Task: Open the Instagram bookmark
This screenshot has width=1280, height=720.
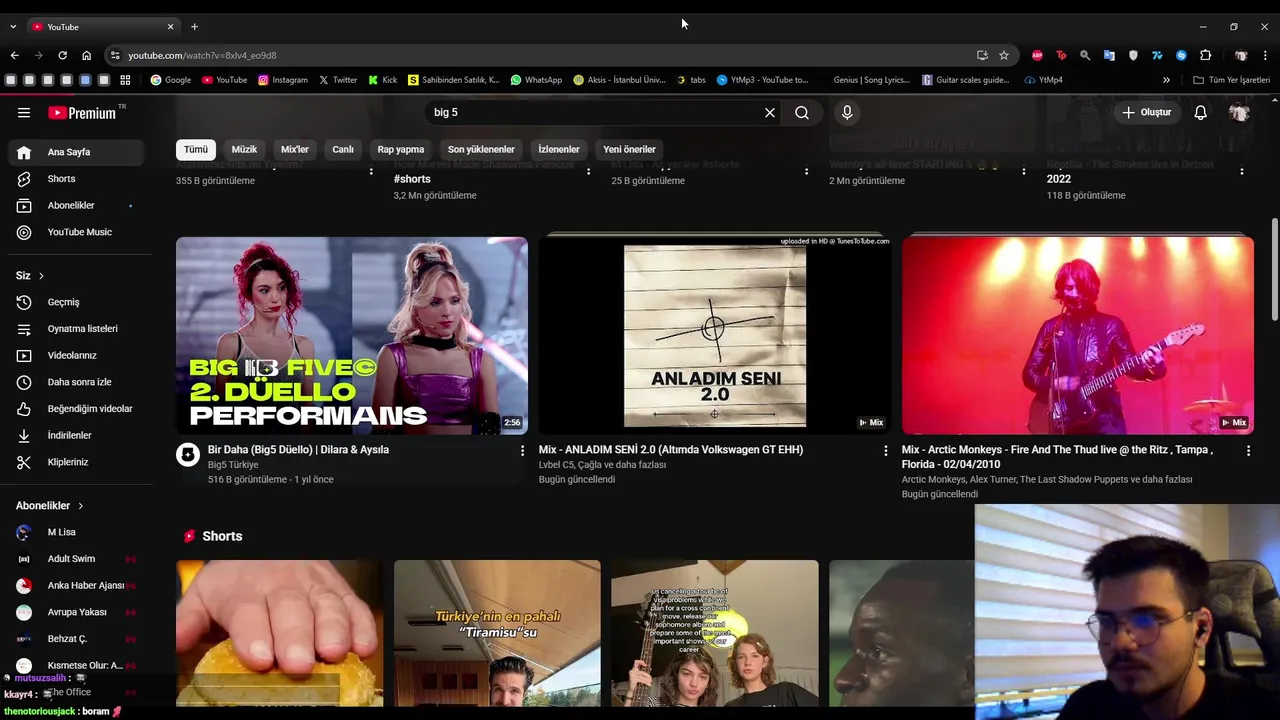Action: coord(283,80)
